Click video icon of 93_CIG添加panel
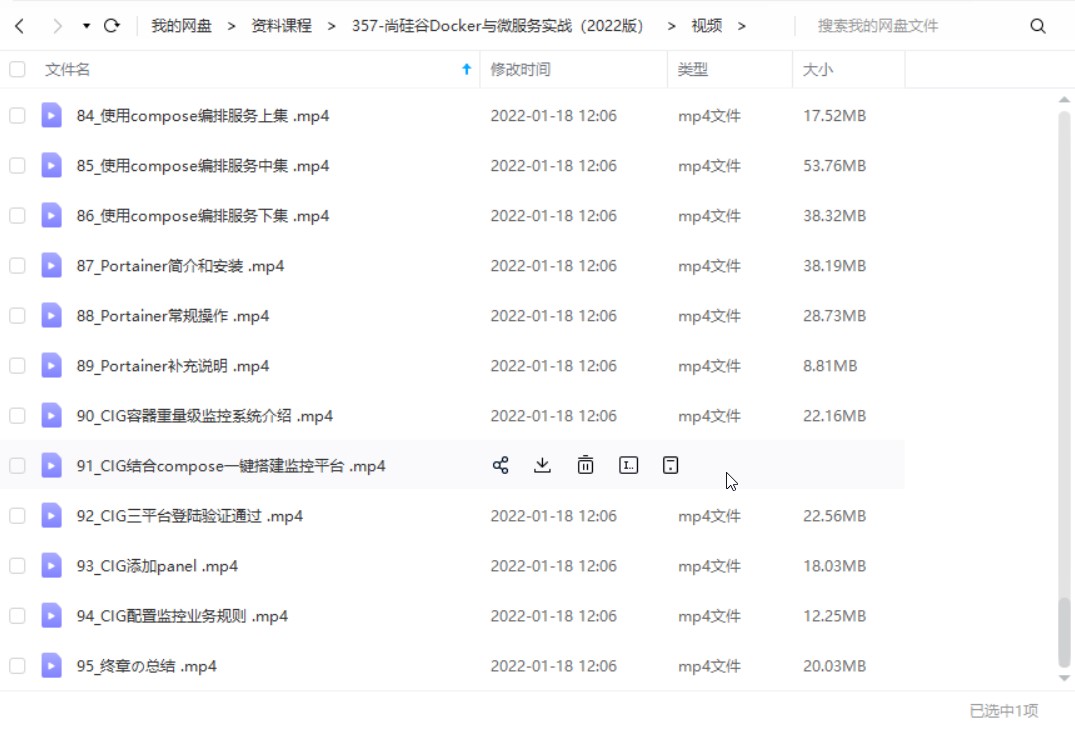Screen dimensions: 1075x730 51,565
